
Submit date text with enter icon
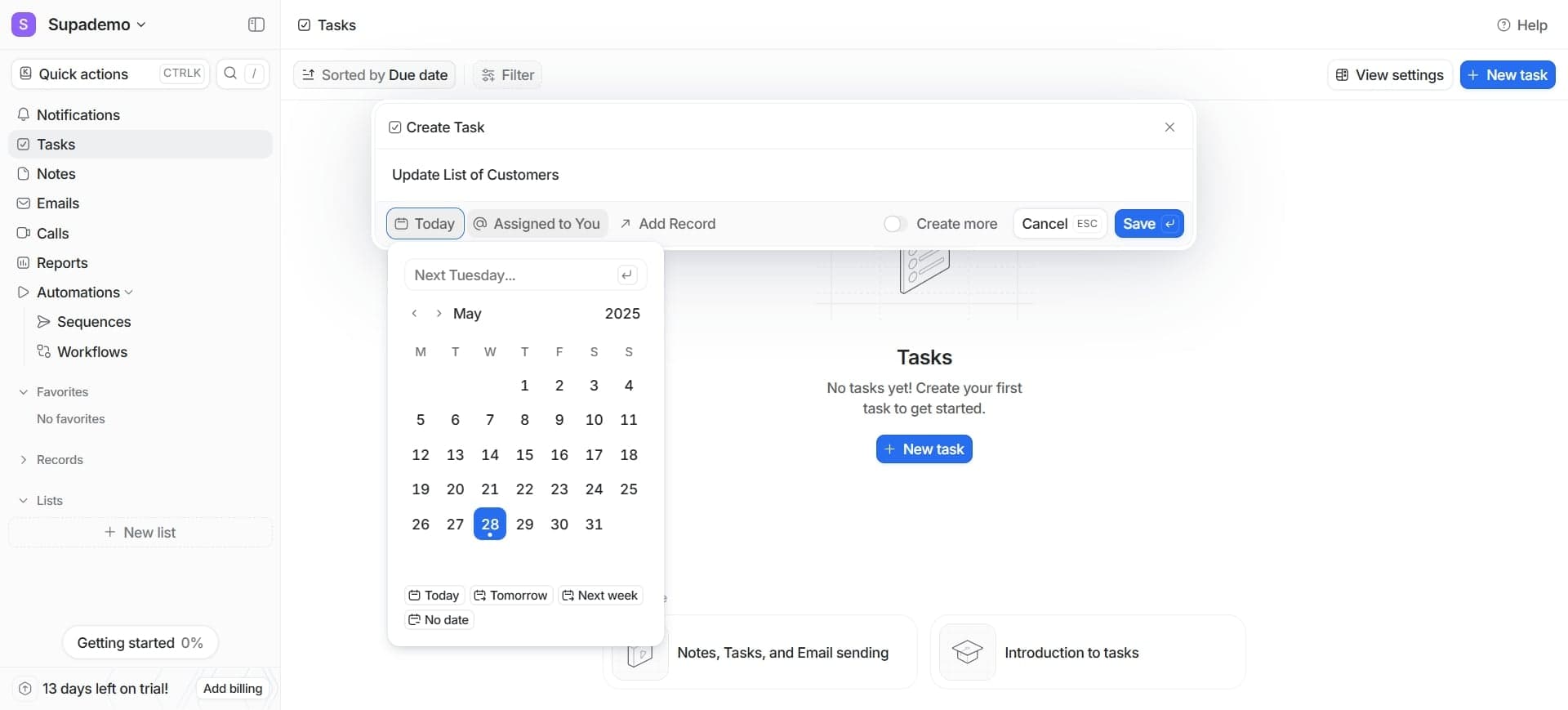(626, 275)
